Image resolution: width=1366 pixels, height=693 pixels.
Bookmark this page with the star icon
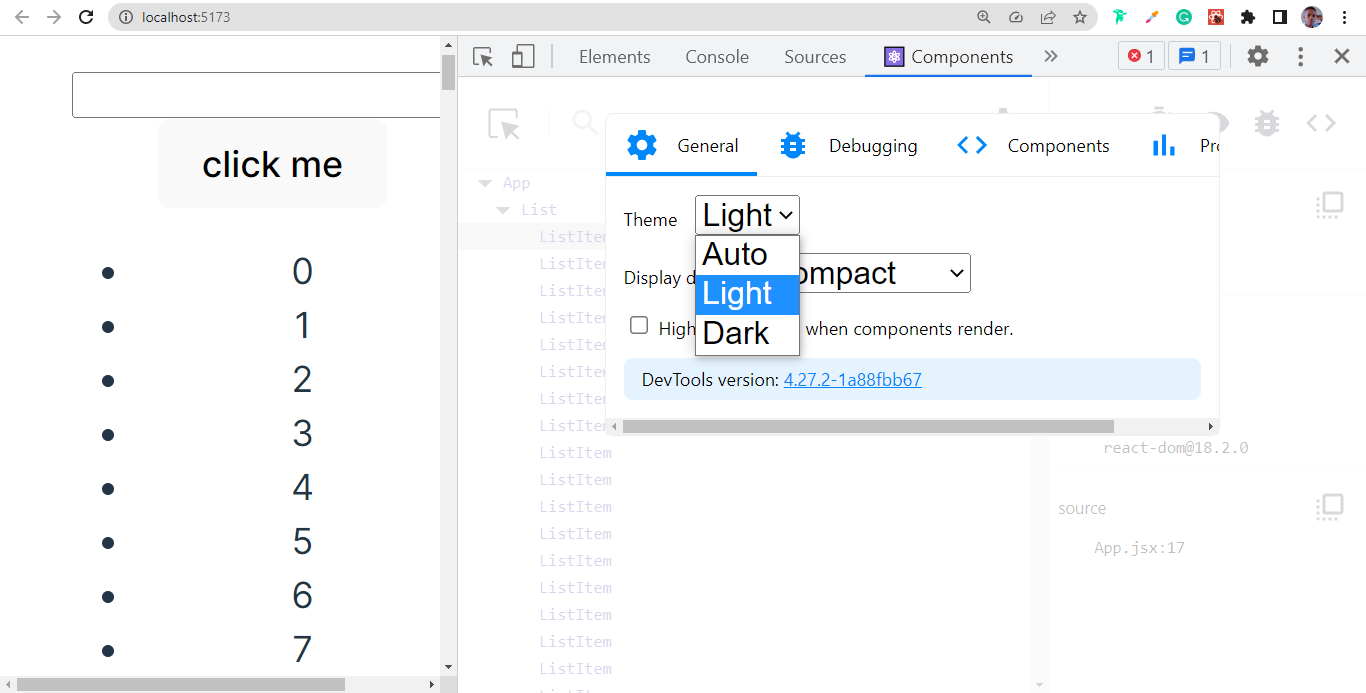pos(1080,17)
